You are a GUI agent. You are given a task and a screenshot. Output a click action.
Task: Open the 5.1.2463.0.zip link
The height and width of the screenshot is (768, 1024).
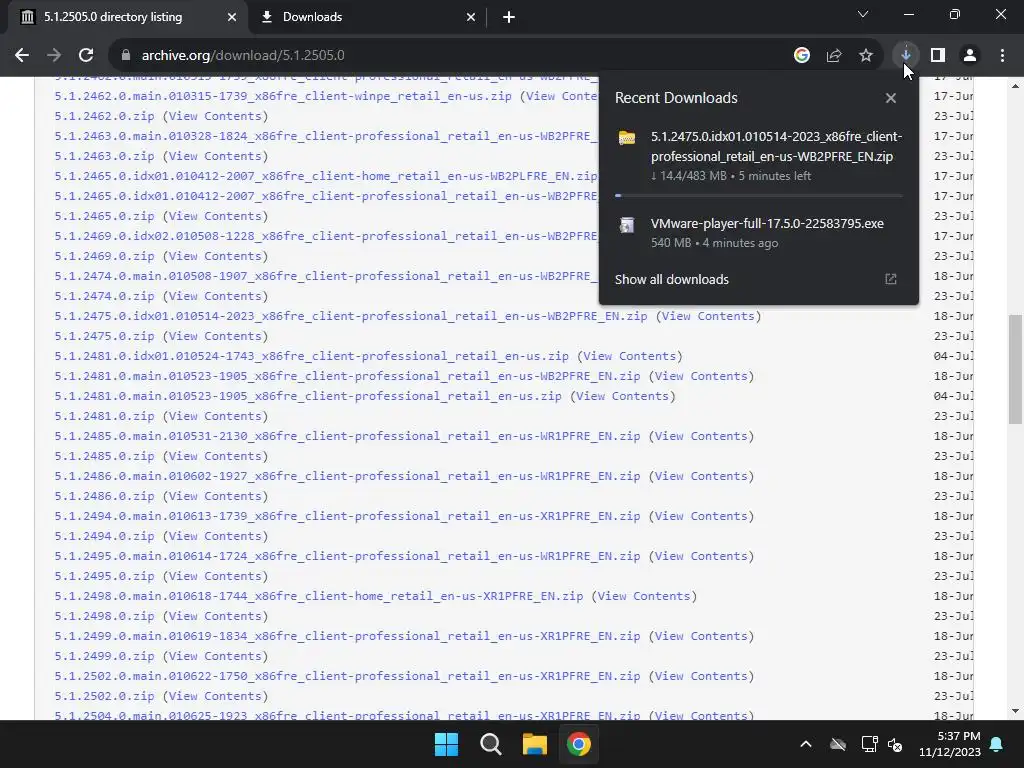click(x=104, y=156)
